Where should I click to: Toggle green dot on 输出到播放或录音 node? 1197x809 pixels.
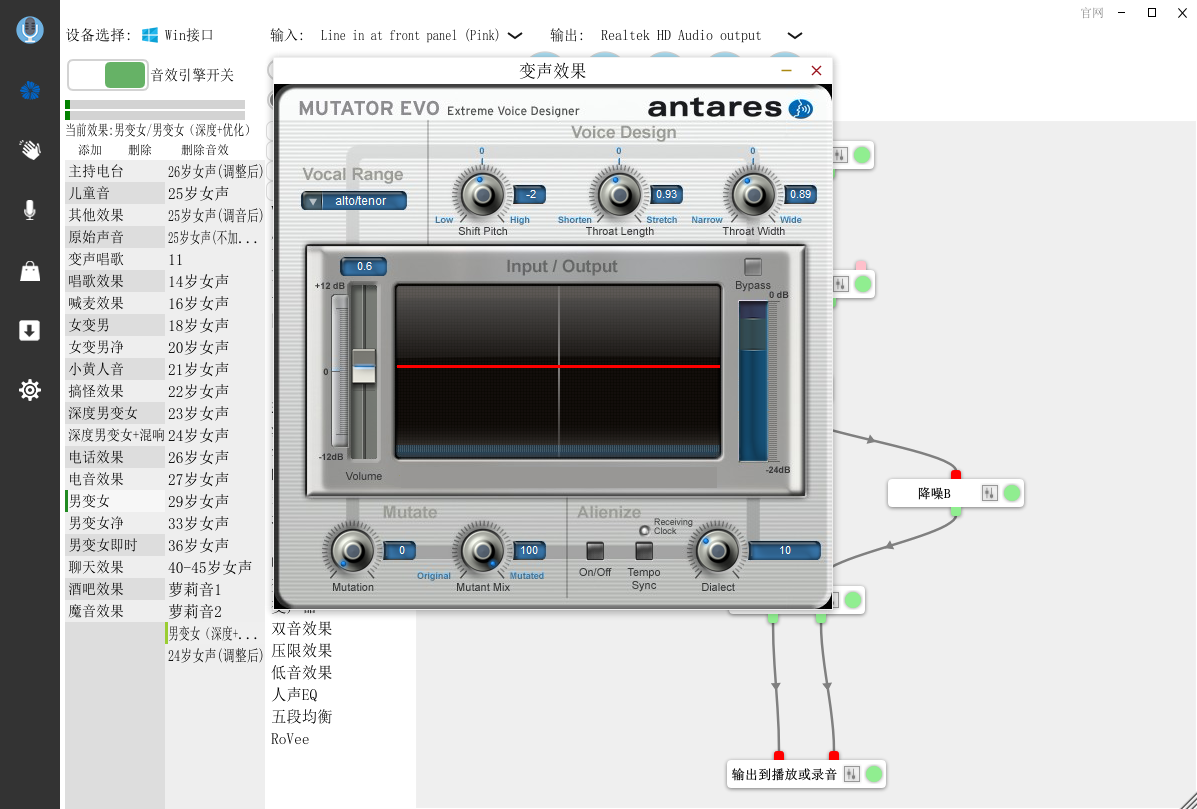pyautogui.click(x=874, y=774)
